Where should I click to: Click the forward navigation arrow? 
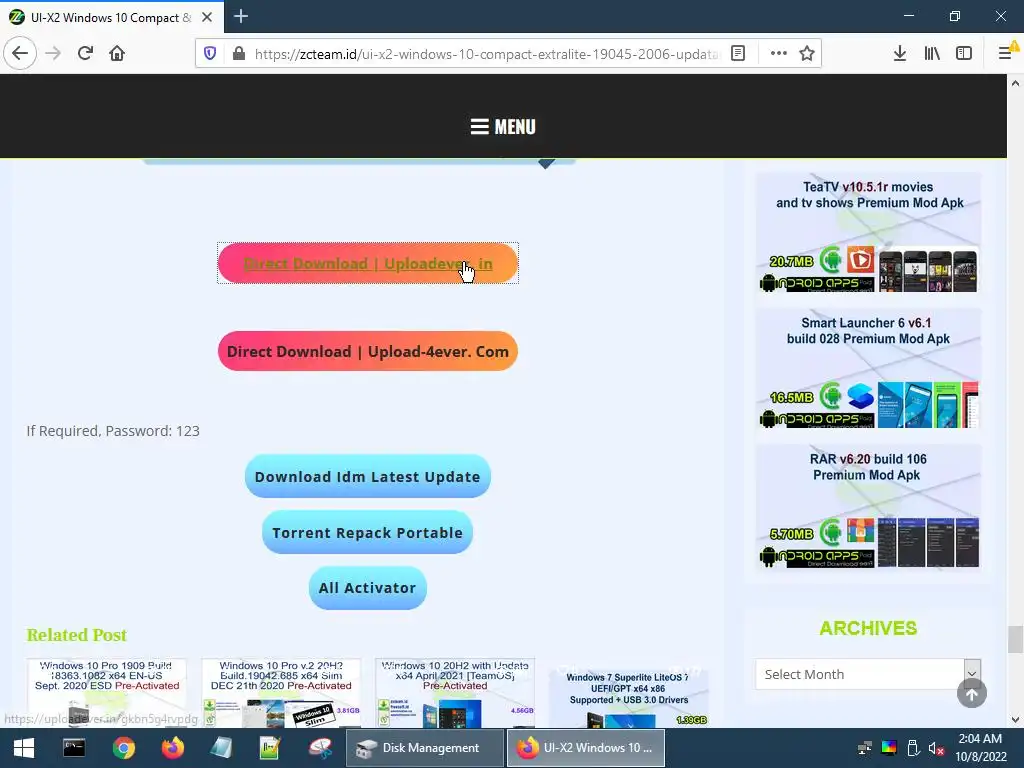coord(54,54)
